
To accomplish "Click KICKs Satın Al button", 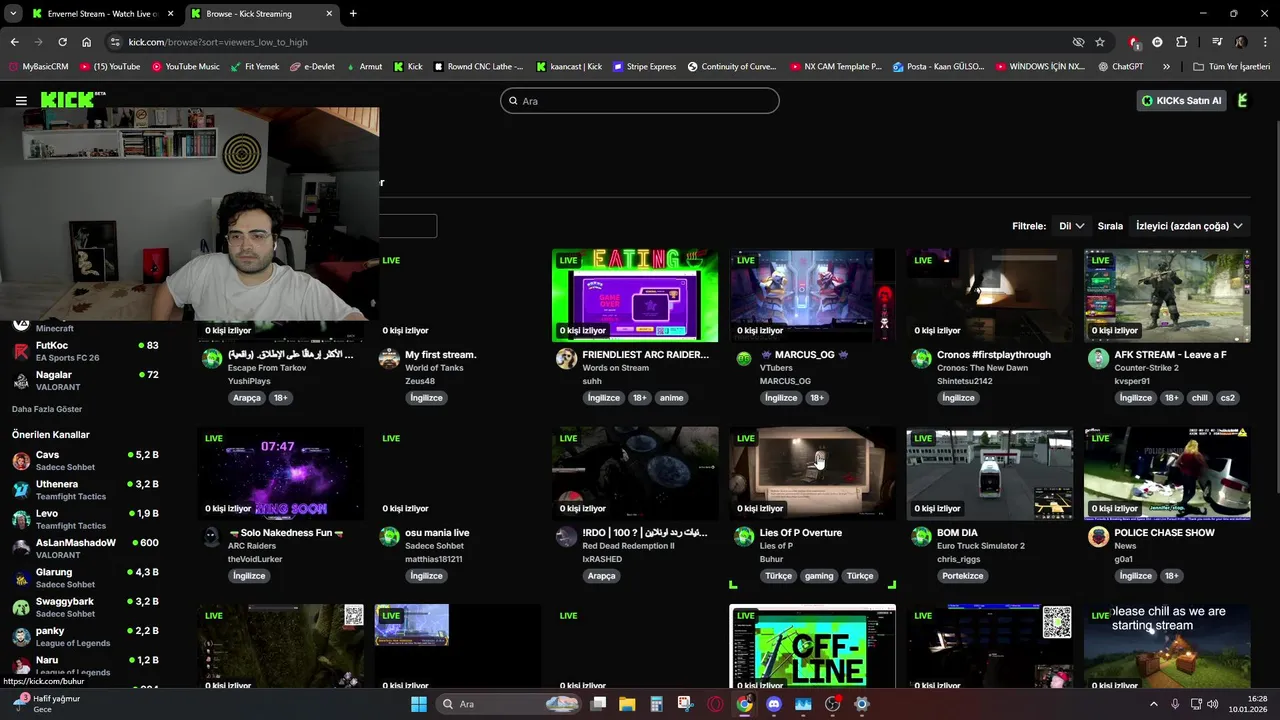I will [x=1181, y=100].
